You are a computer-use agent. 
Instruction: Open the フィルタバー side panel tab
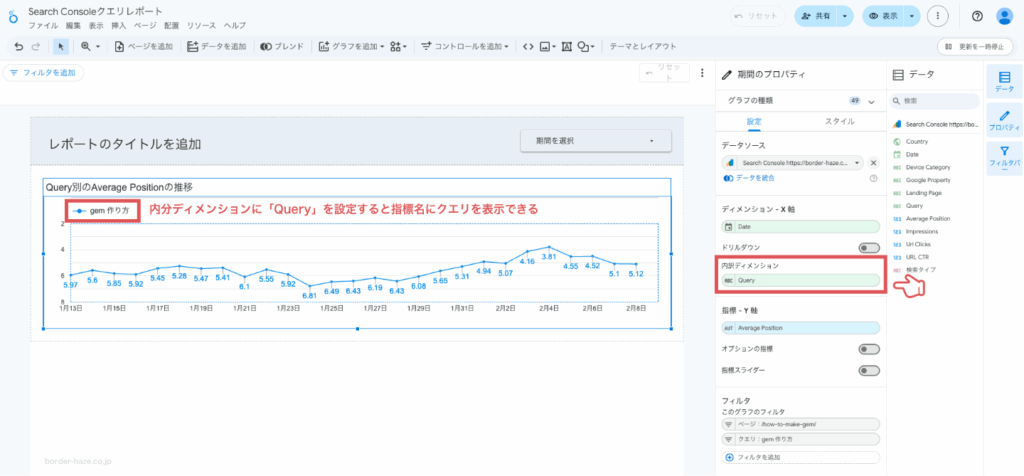[x=1004, y=159]
